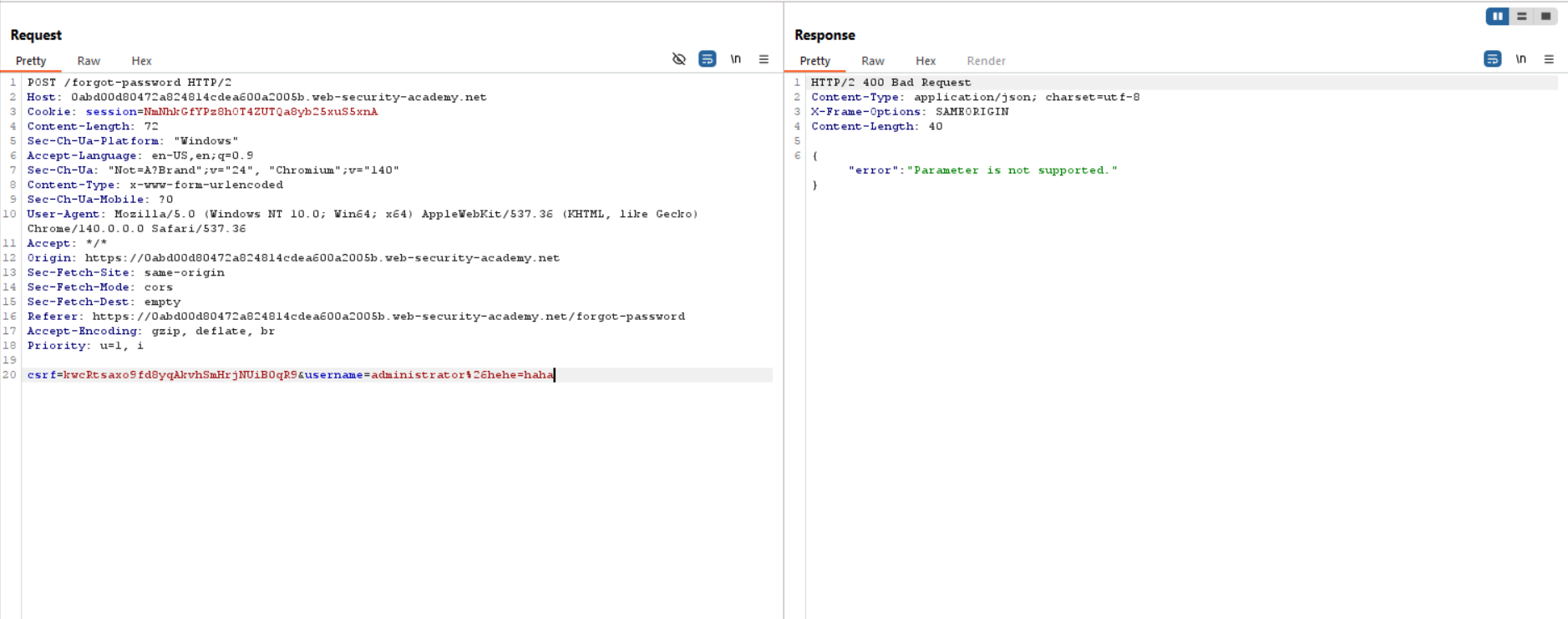Toggle the hidden-items eye icon in the Request panel
The height and width of the screenshot is (619, 1568).
[x=678, y=59]
